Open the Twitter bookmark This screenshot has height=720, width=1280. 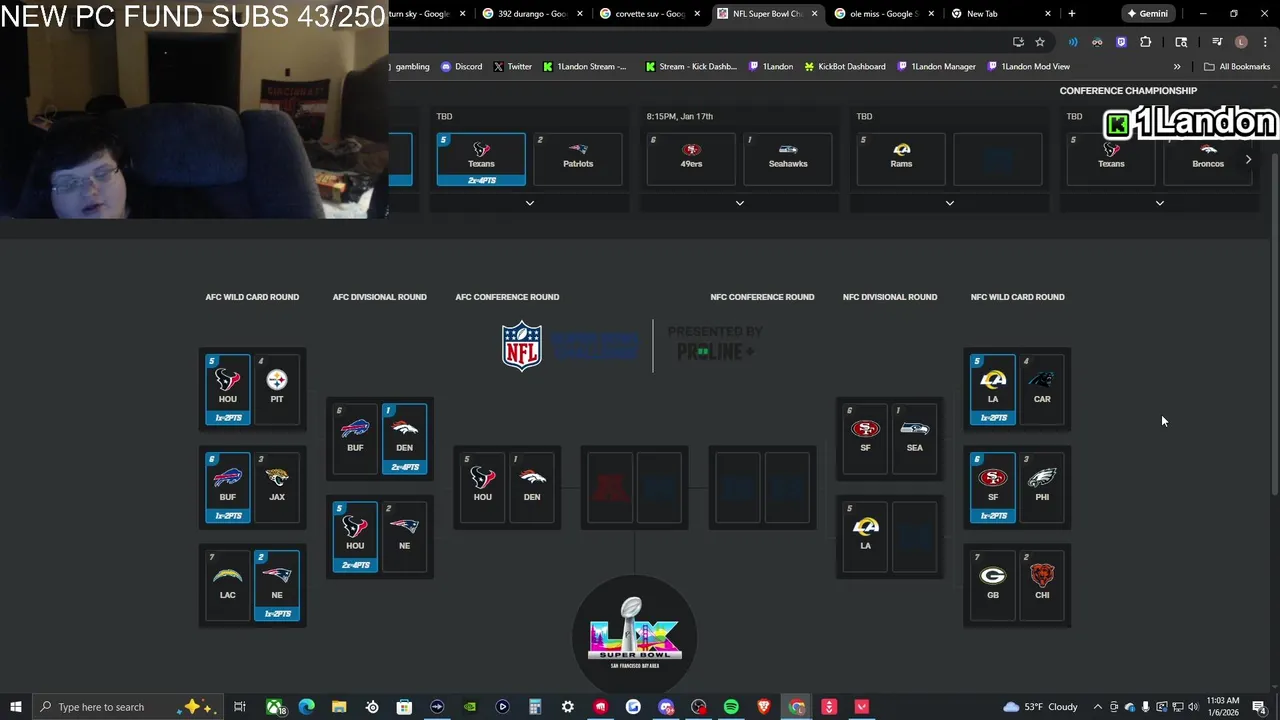(512, 67)
